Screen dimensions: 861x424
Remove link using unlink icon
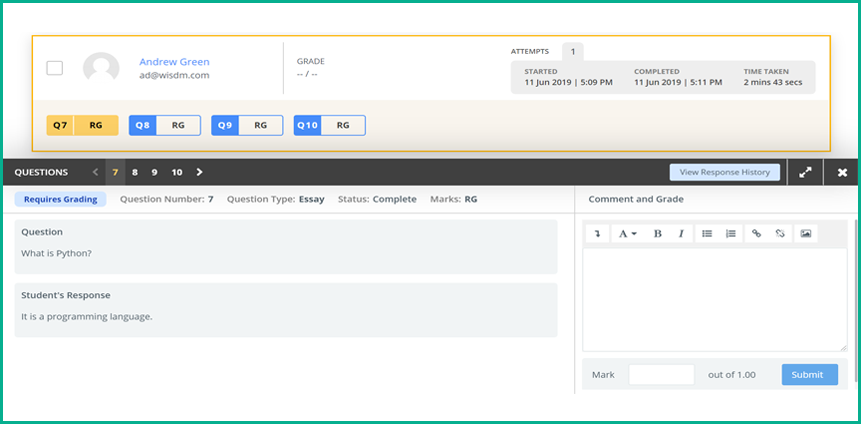[780, 233]
